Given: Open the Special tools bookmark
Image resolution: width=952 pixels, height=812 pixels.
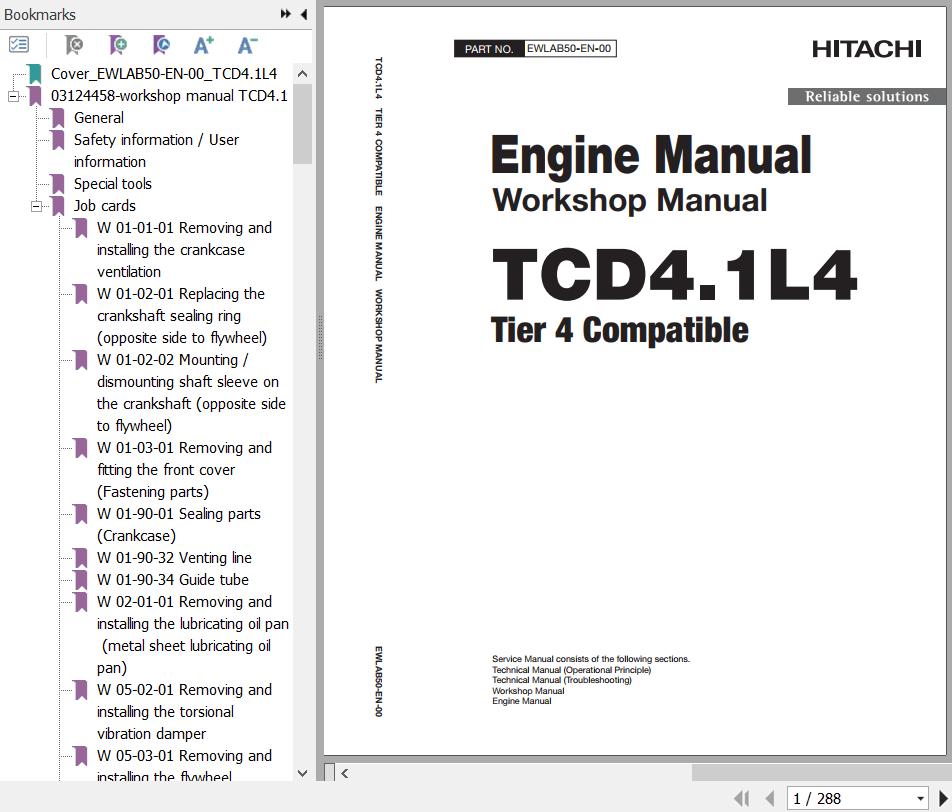Looking at the screenshot, I should (x=113, y=183).
